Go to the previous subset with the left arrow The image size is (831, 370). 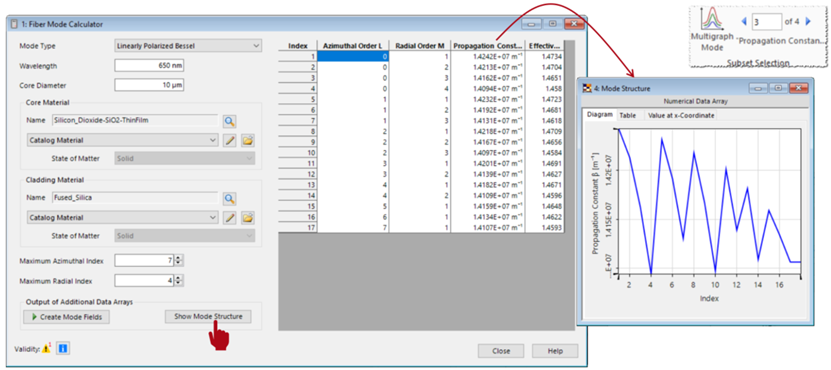[x=743, y=21]
